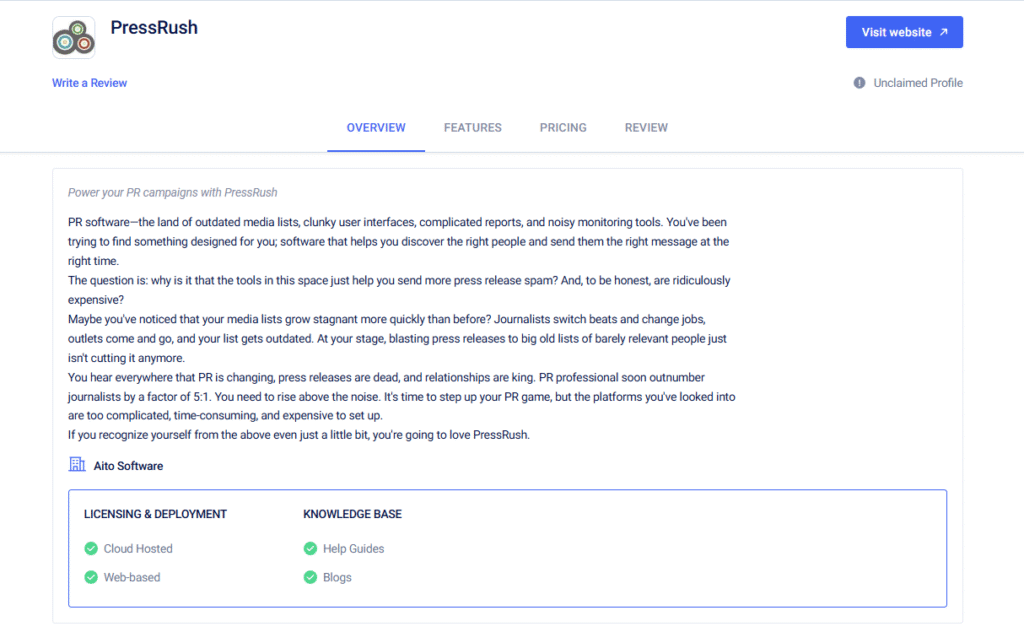
Task: Click the PressRush gears logo
Action: (74, 37)
